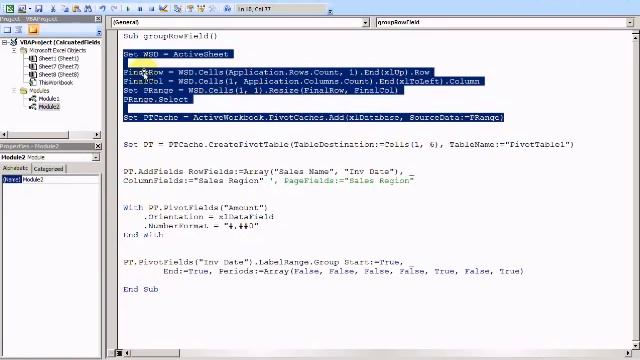Open the (General) object dropdown
This screenshot has width=640, height=360.
coord(365,22)
